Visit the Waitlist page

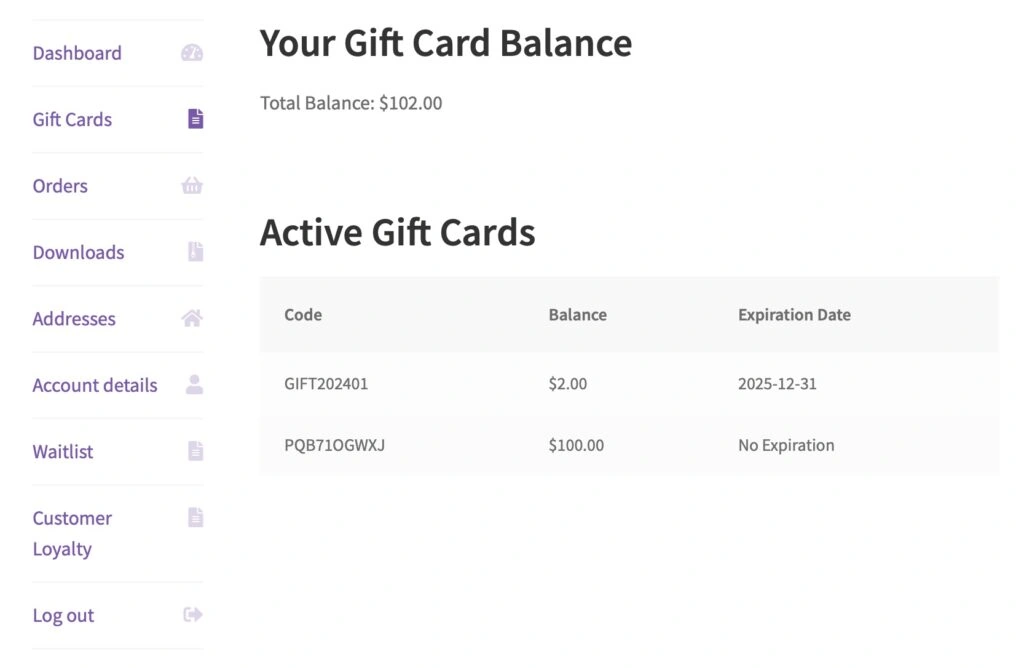(x=63, y=451)
